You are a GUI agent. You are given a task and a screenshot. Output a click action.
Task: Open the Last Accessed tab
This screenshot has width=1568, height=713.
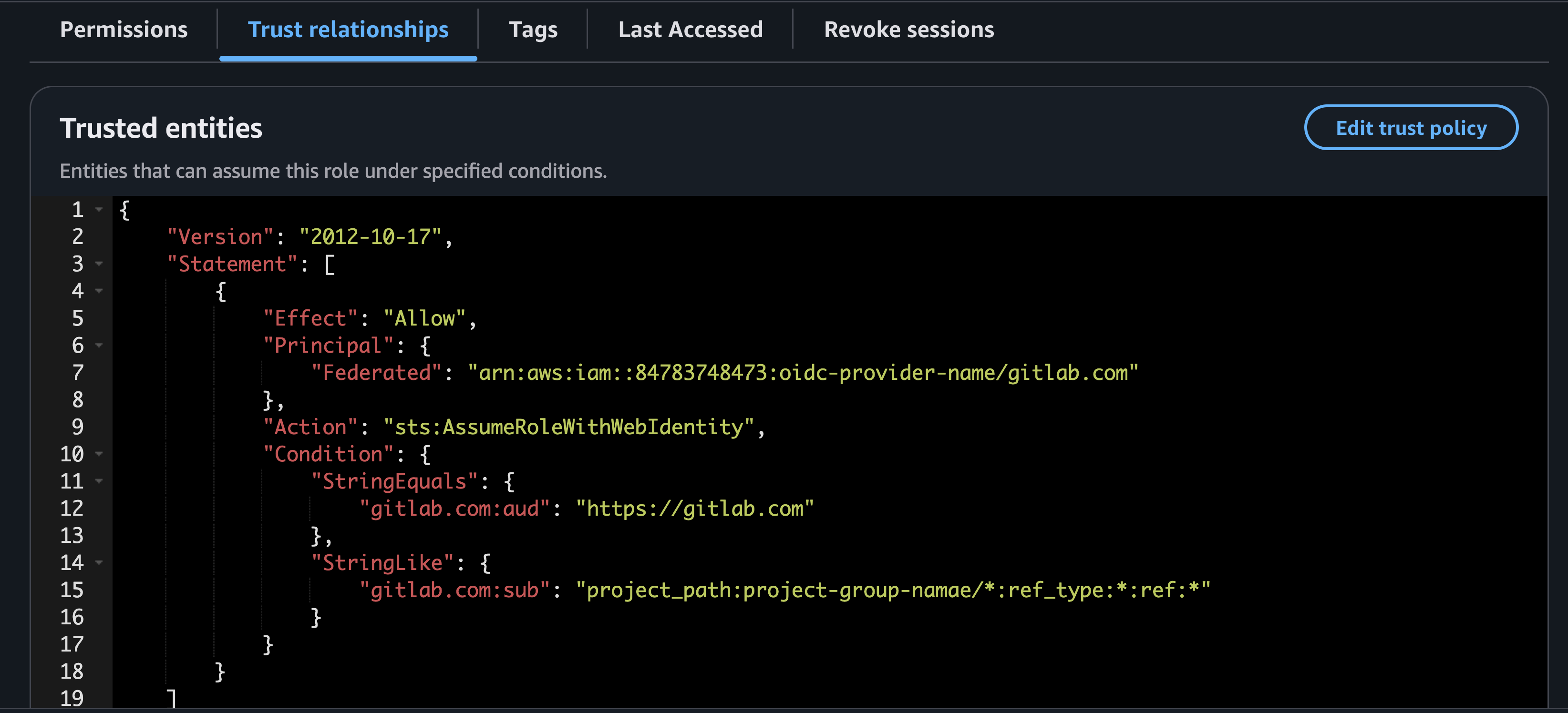click(690, 29)
